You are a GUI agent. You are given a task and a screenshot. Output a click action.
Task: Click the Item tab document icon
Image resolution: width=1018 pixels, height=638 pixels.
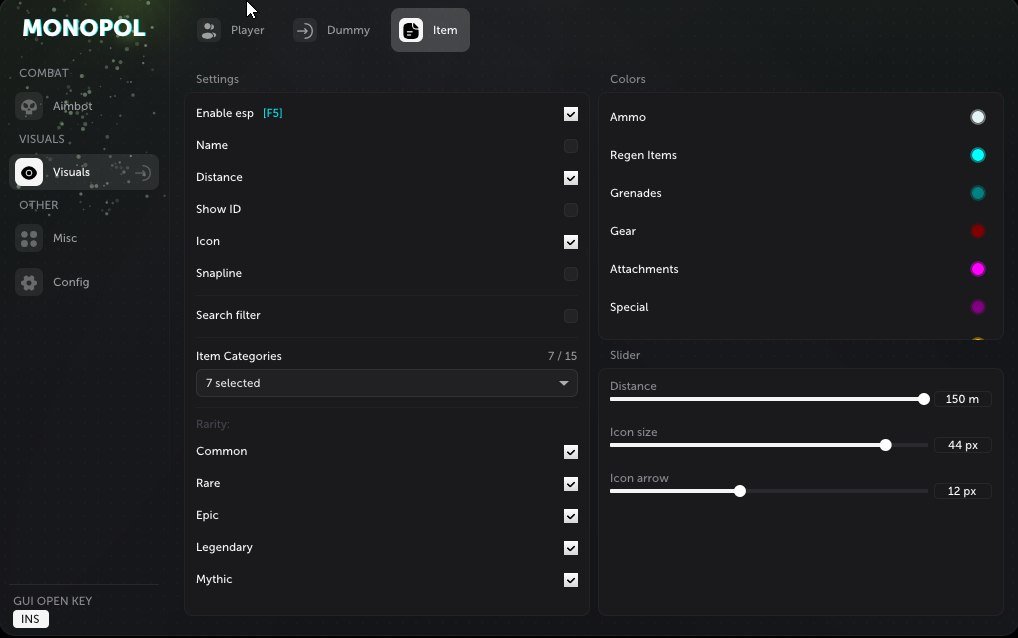point(411,31)
